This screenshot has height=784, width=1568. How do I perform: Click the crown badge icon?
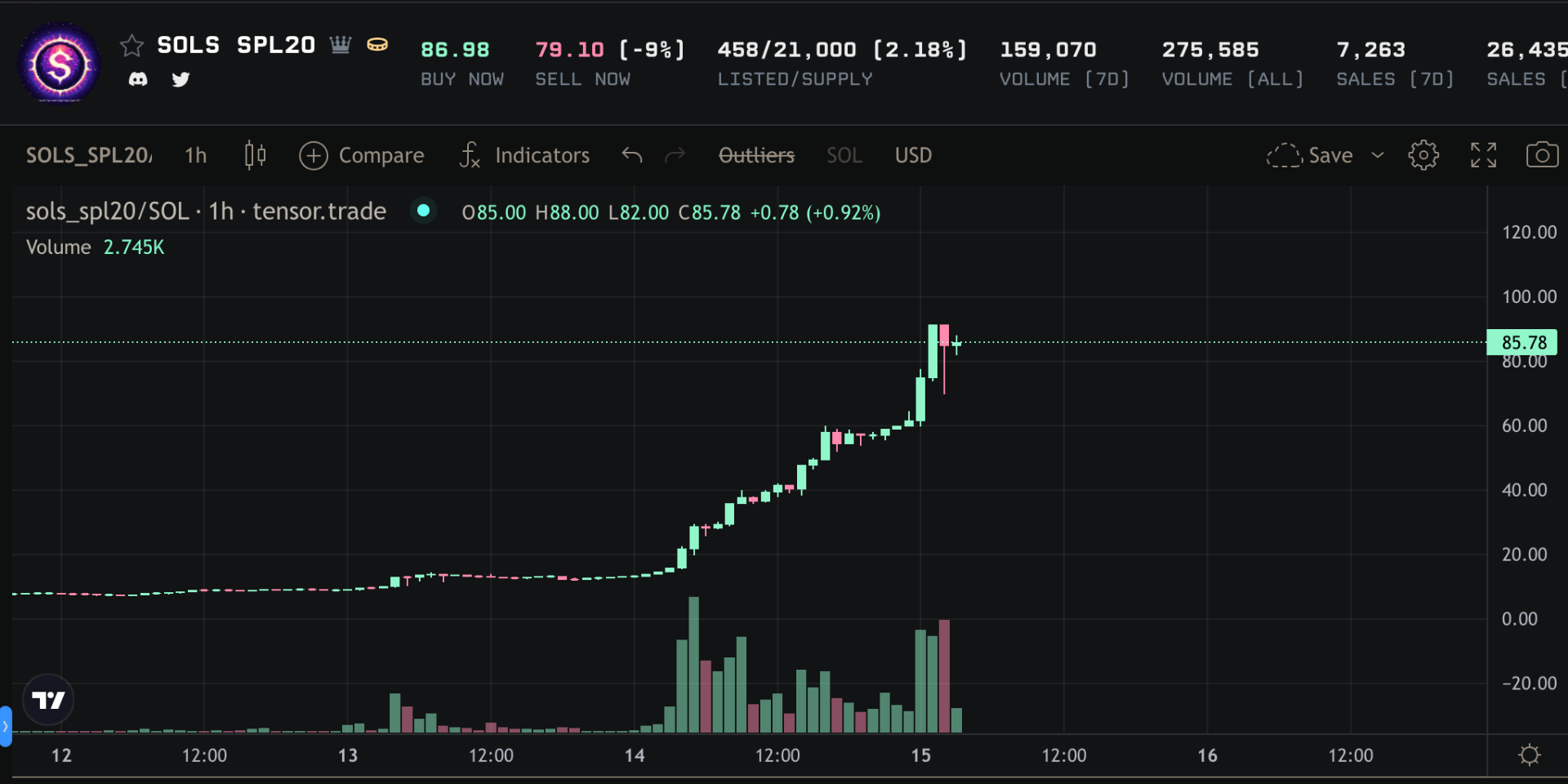(x=341, y=44)
